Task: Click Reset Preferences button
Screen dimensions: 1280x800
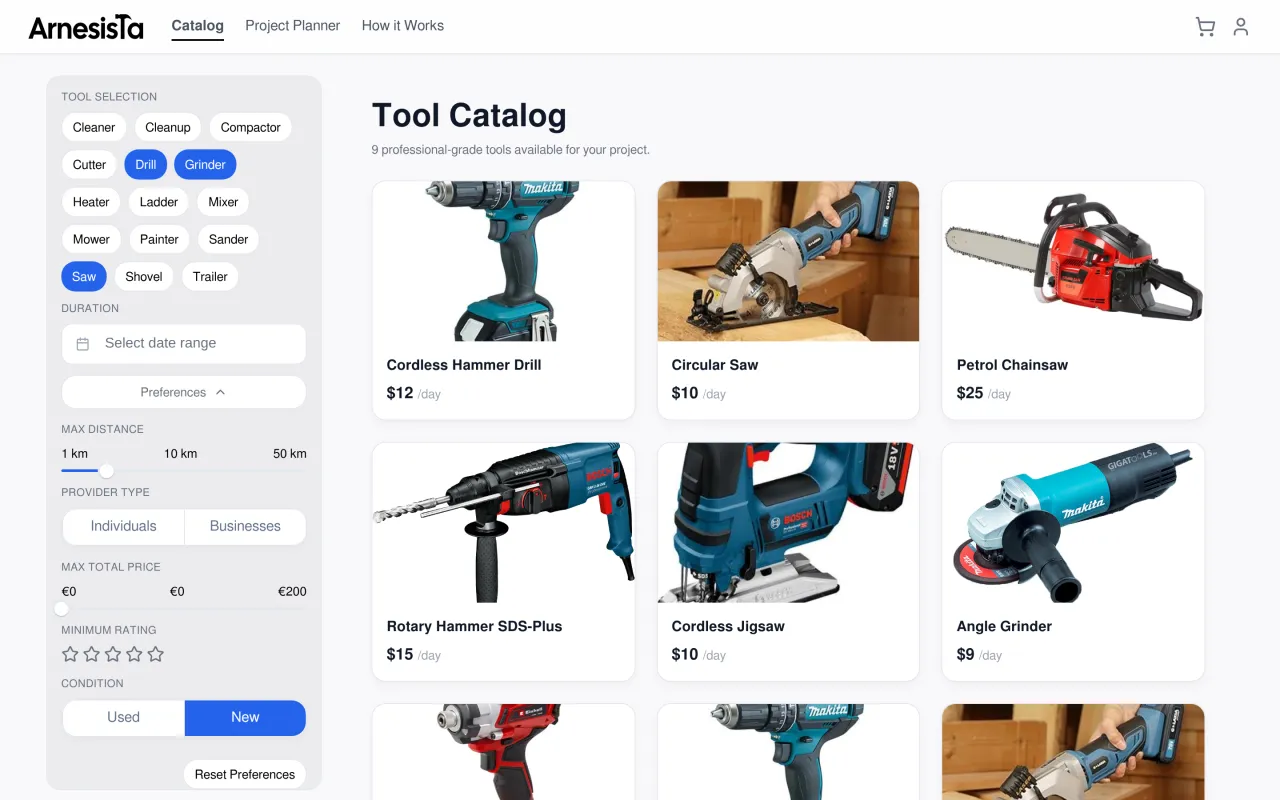Action: click(x=245, y=774)
